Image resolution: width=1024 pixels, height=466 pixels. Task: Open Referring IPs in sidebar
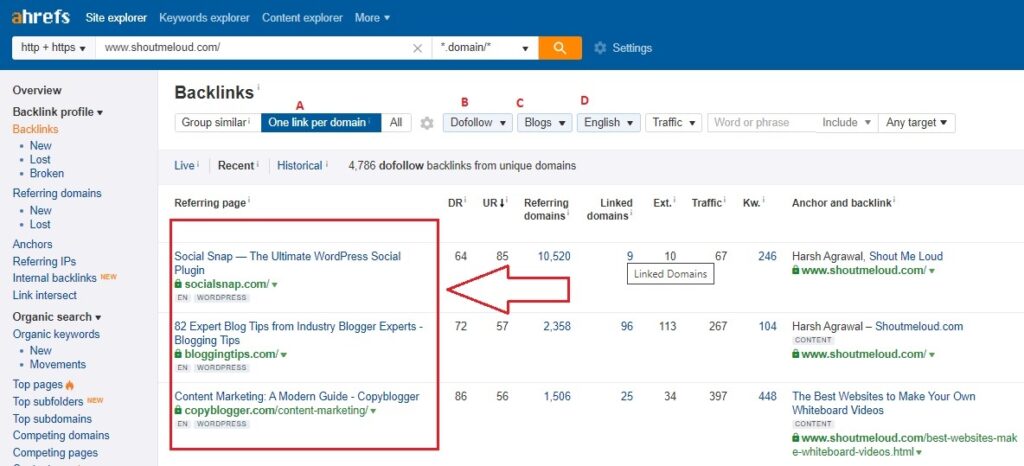[x=44, y=261]
